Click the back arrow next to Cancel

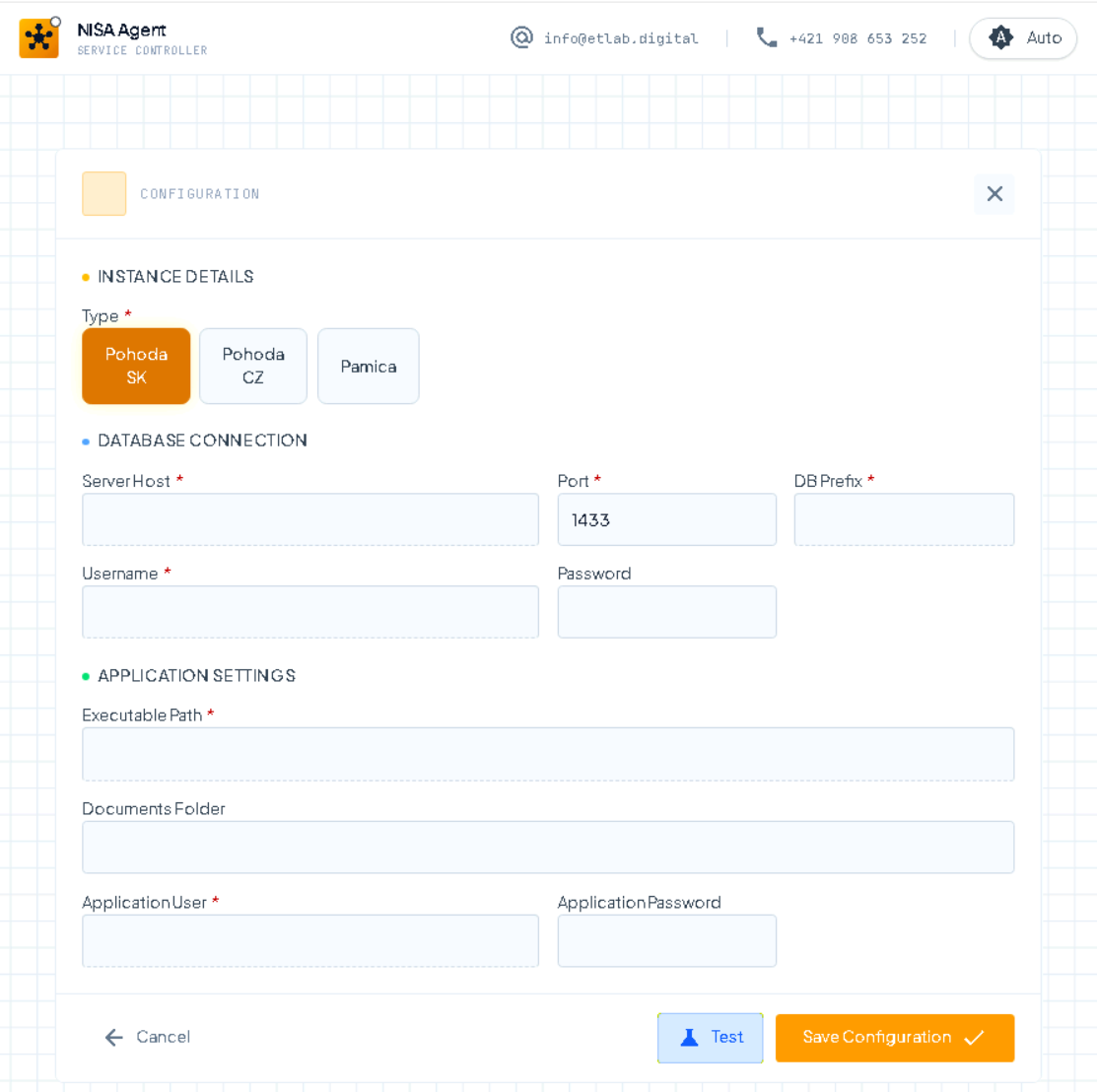(x=113, y=1037)
